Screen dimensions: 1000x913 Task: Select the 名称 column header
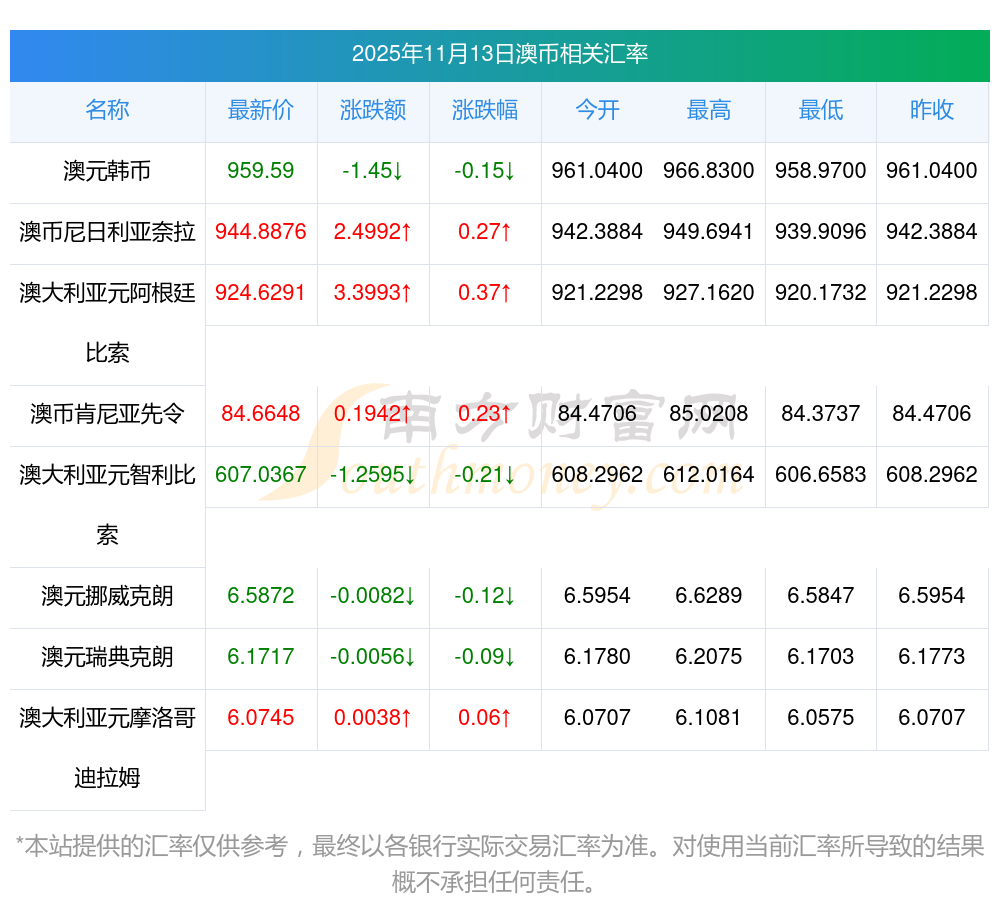coord(107,110)
